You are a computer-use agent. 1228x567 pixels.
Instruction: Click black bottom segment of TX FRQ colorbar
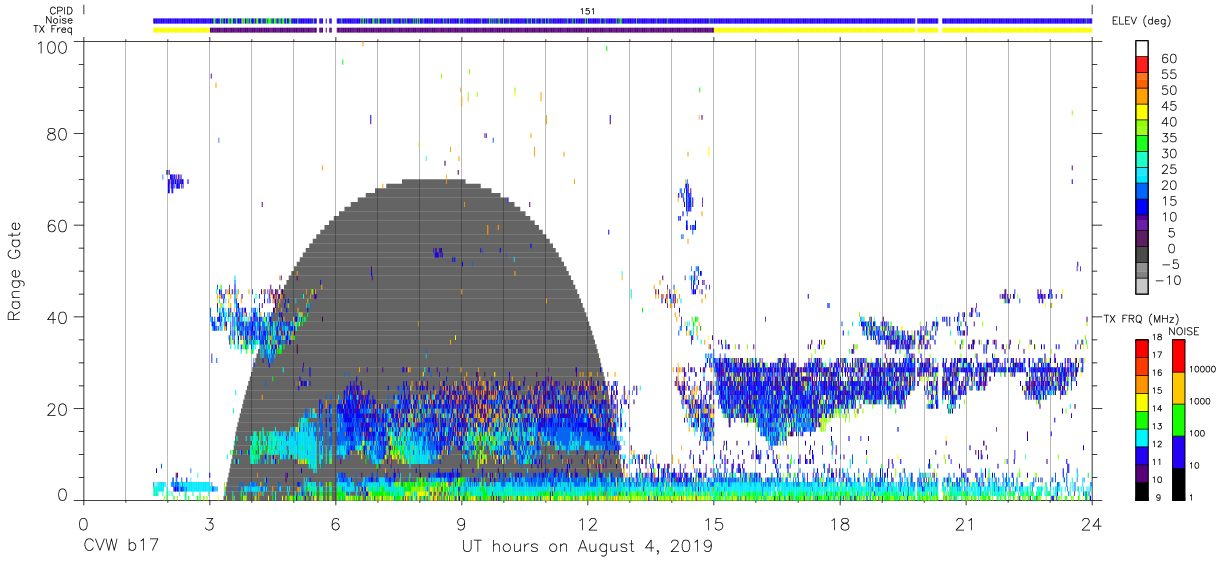tap(1141, 491)
